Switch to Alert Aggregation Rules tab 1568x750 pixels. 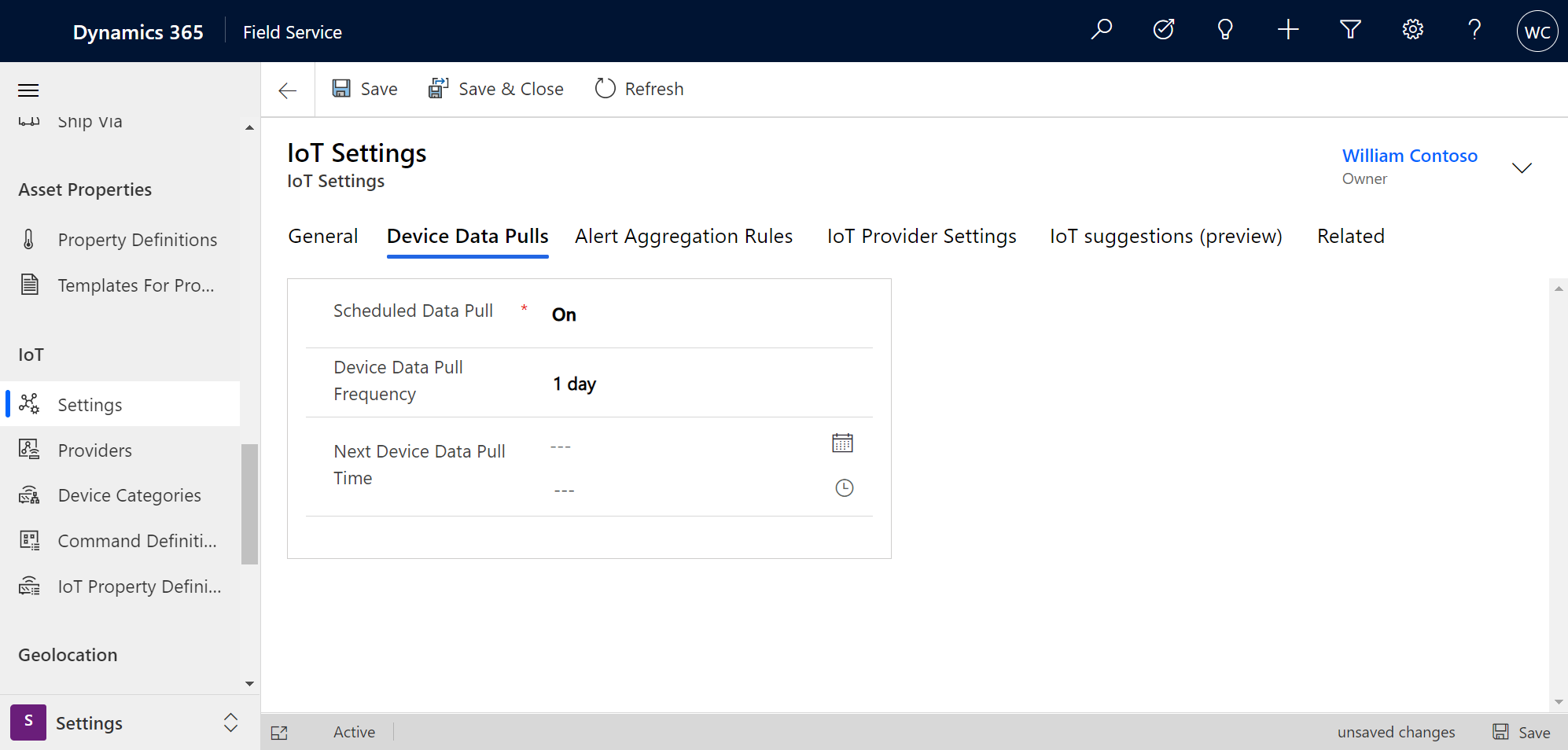point(683,237)
